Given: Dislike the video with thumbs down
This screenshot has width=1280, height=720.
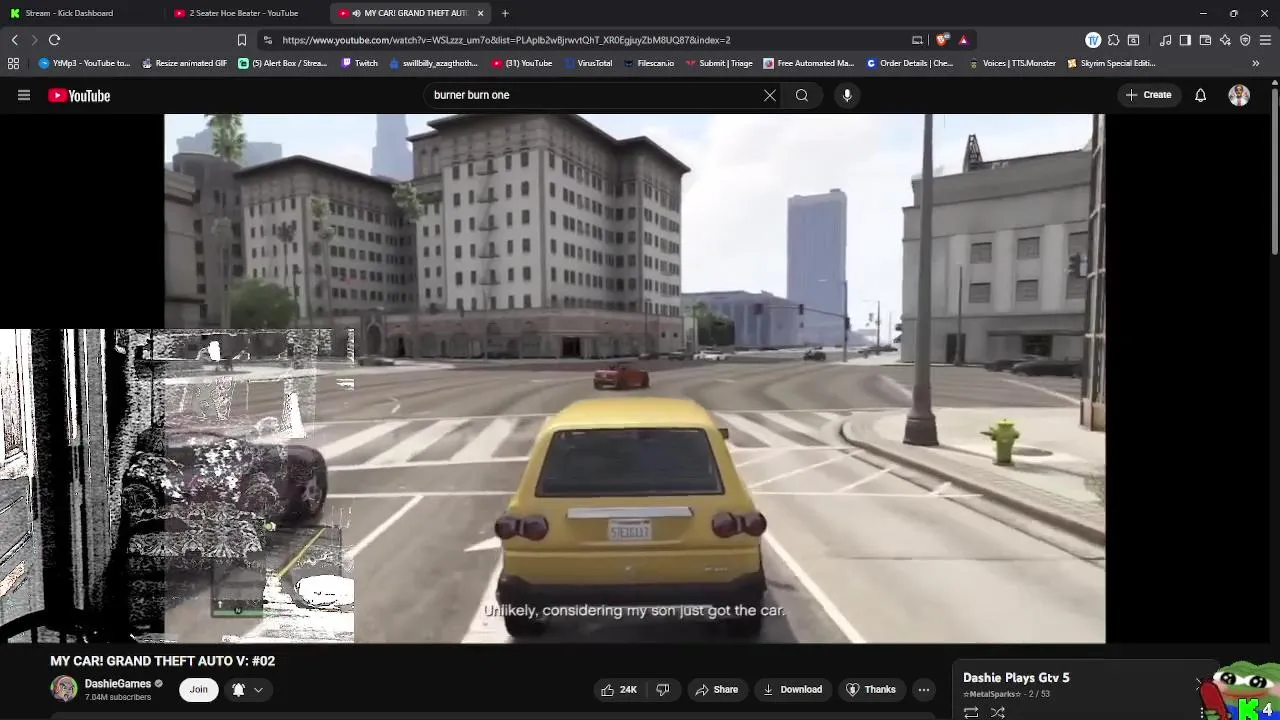Looking at the screenshot, I should tap(662, 689).
